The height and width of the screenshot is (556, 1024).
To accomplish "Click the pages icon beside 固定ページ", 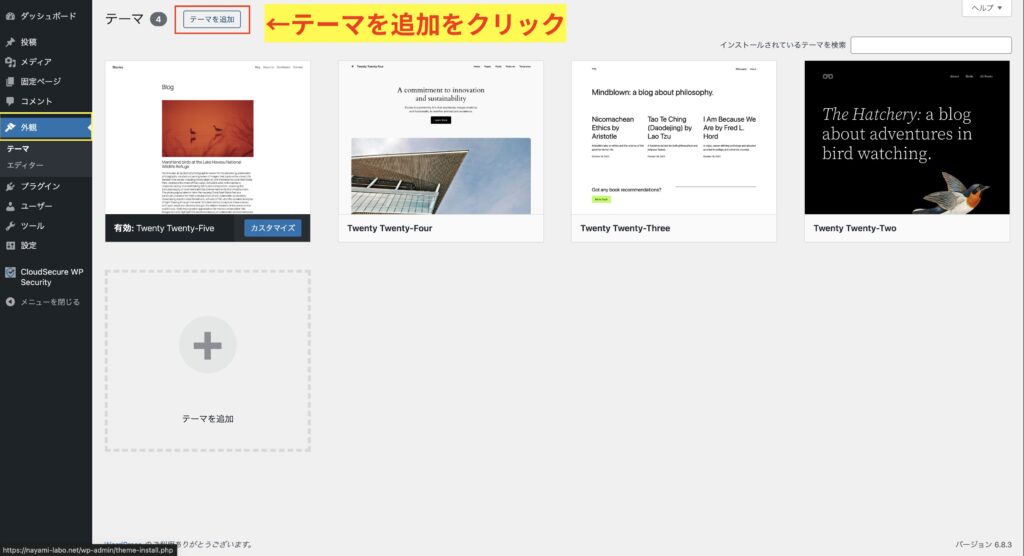I will [x=10, y=81].
